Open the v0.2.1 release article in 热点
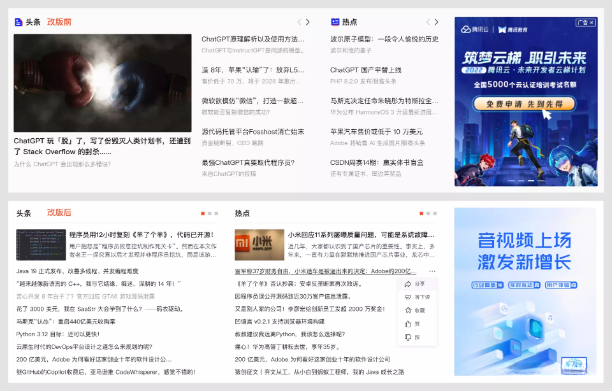The width and height of the screenshot is (612, 391). tap(279, 322)
